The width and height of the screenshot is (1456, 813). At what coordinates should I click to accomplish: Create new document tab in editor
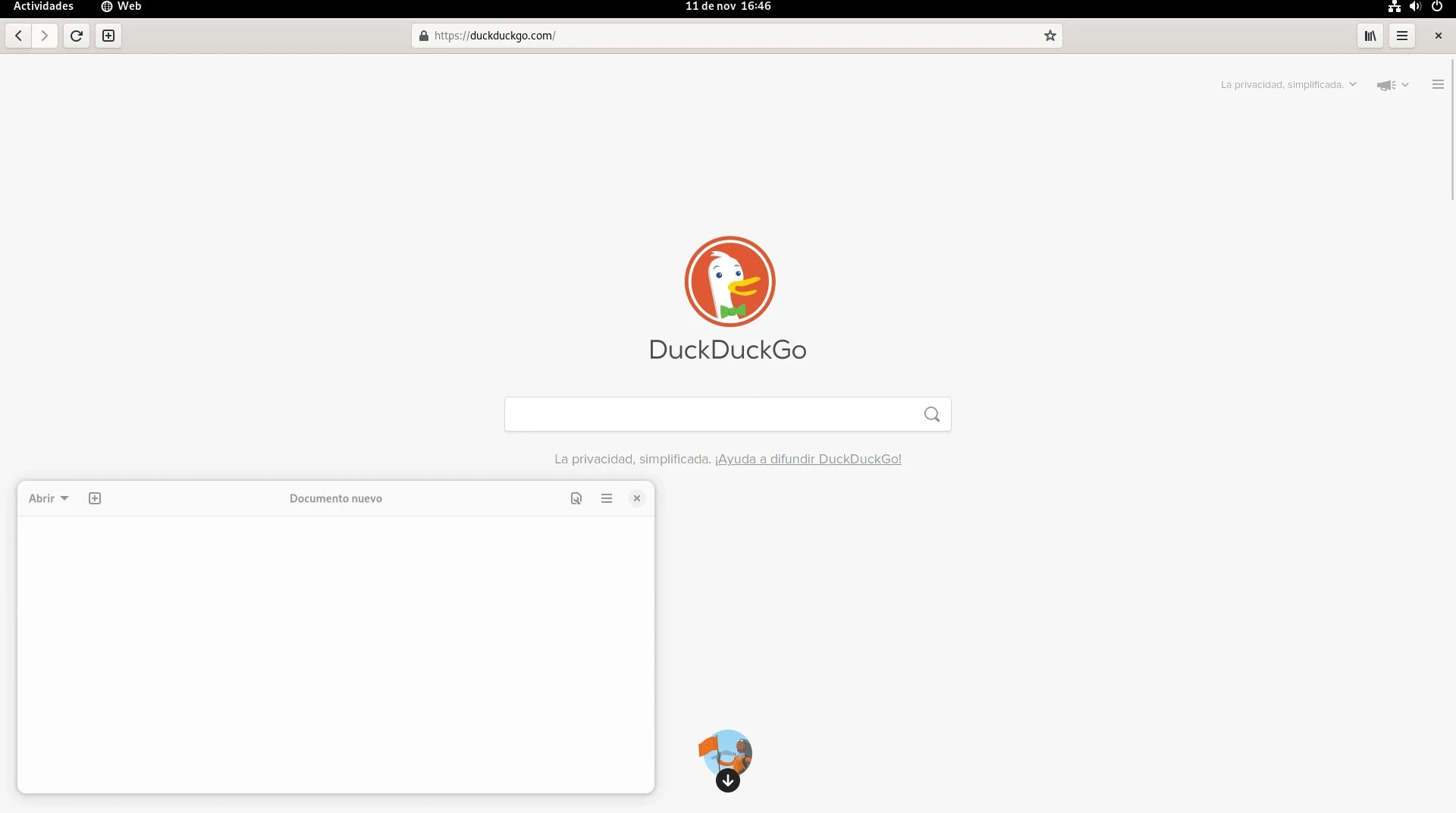click(95, 498)
